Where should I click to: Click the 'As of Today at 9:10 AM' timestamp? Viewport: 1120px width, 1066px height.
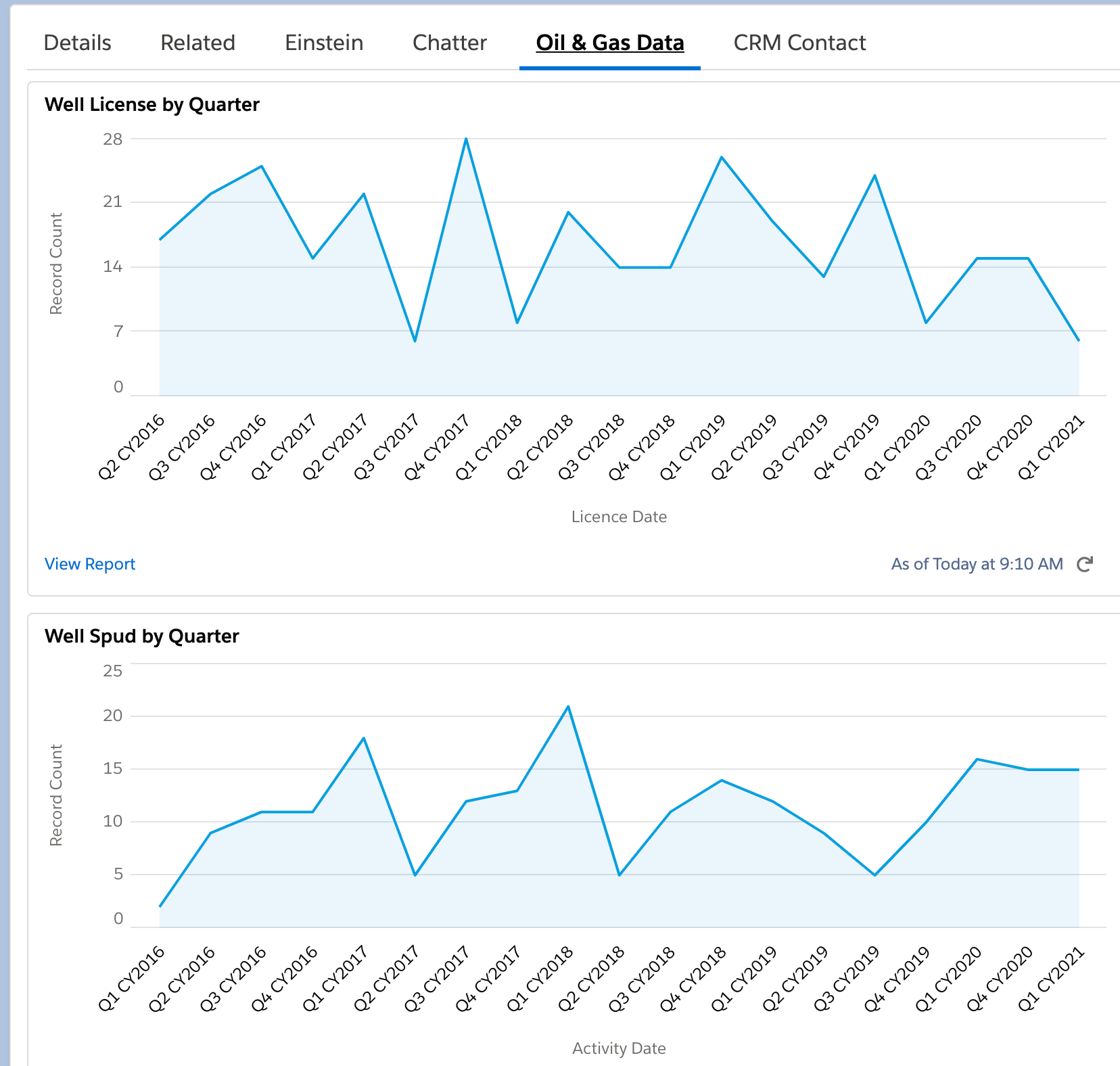[x=977, y=564]
